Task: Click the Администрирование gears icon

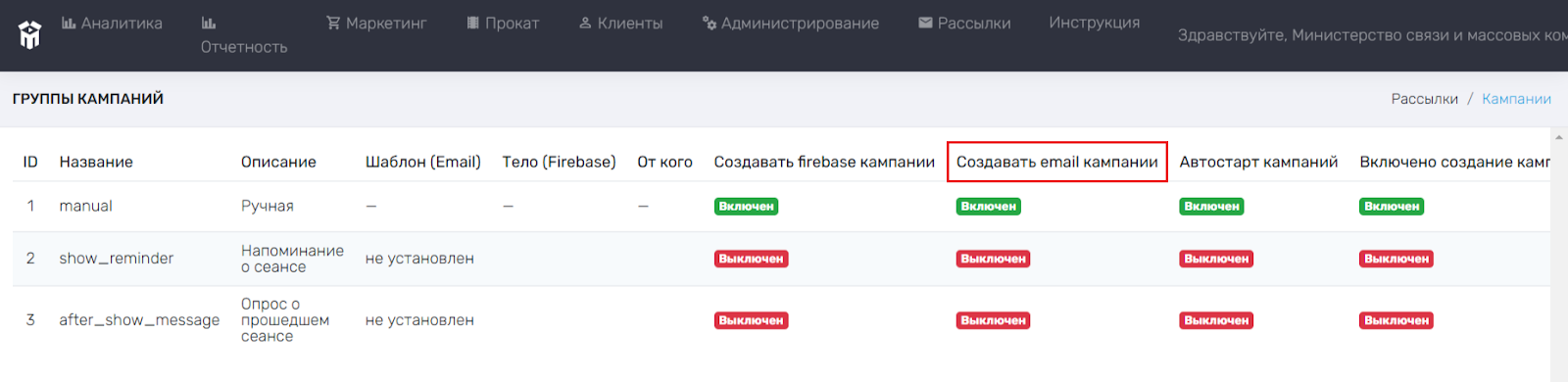Action: tap(710, 23)
